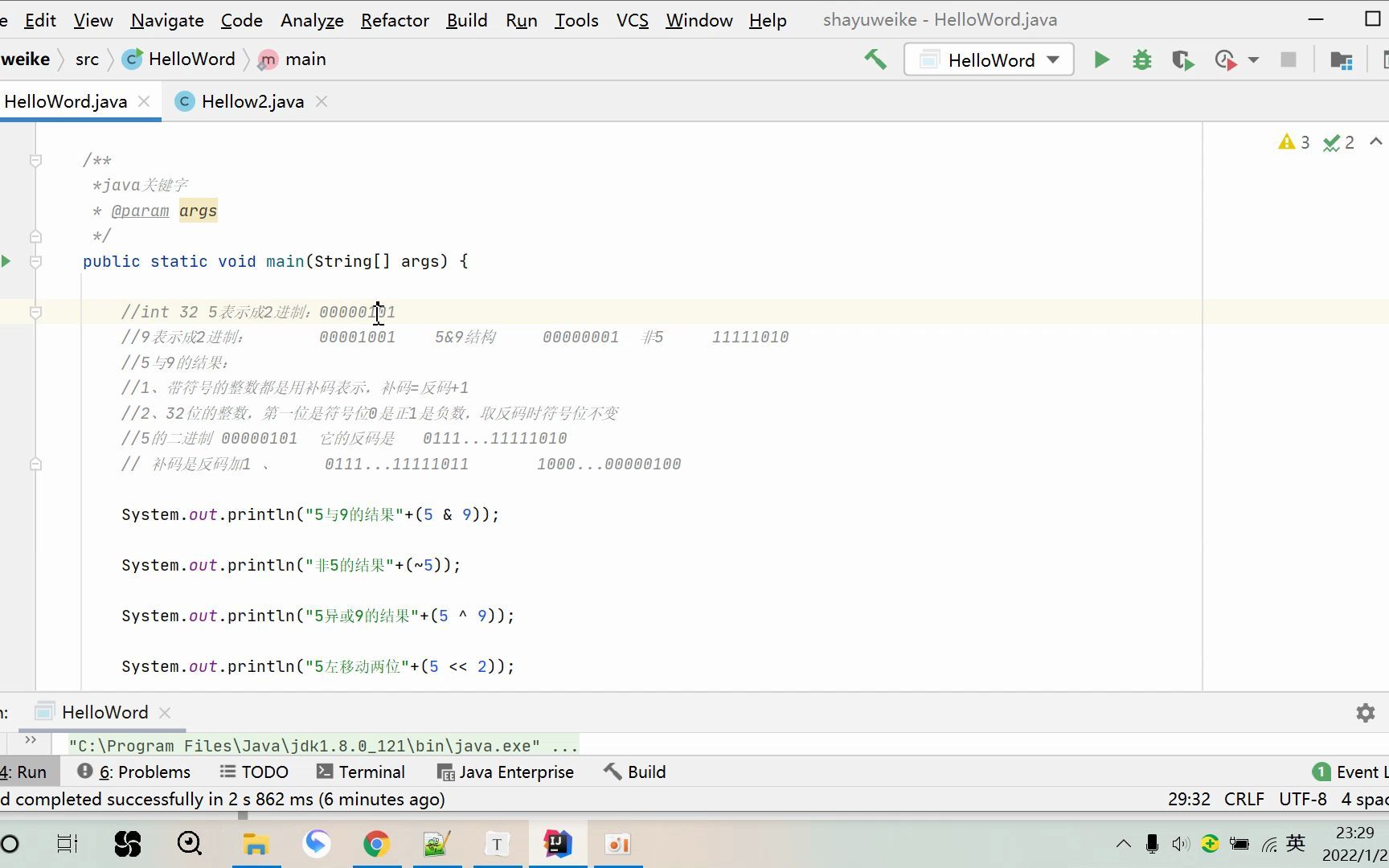The width and height of the screenshot is (1389, 868).
Task: Expand the run console toolbar chevrons
Action: point(31,740)
